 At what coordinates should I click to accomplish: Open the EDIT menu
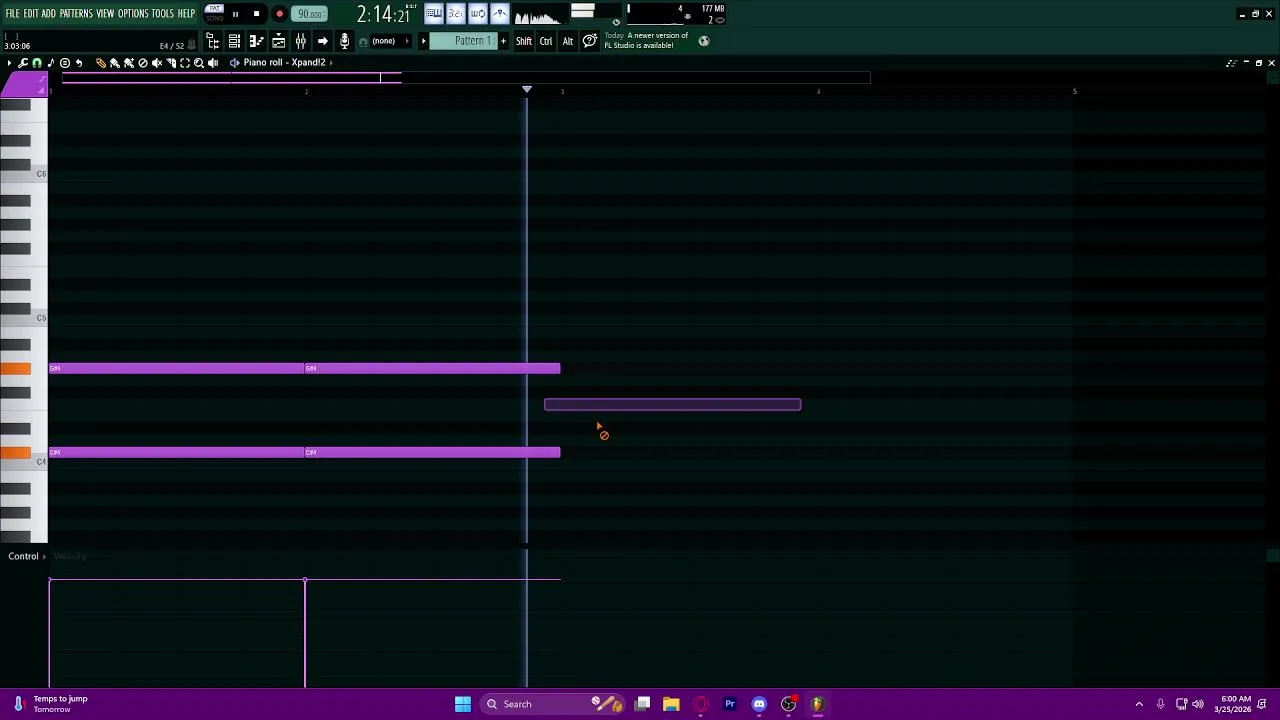[x=31, y=14]
